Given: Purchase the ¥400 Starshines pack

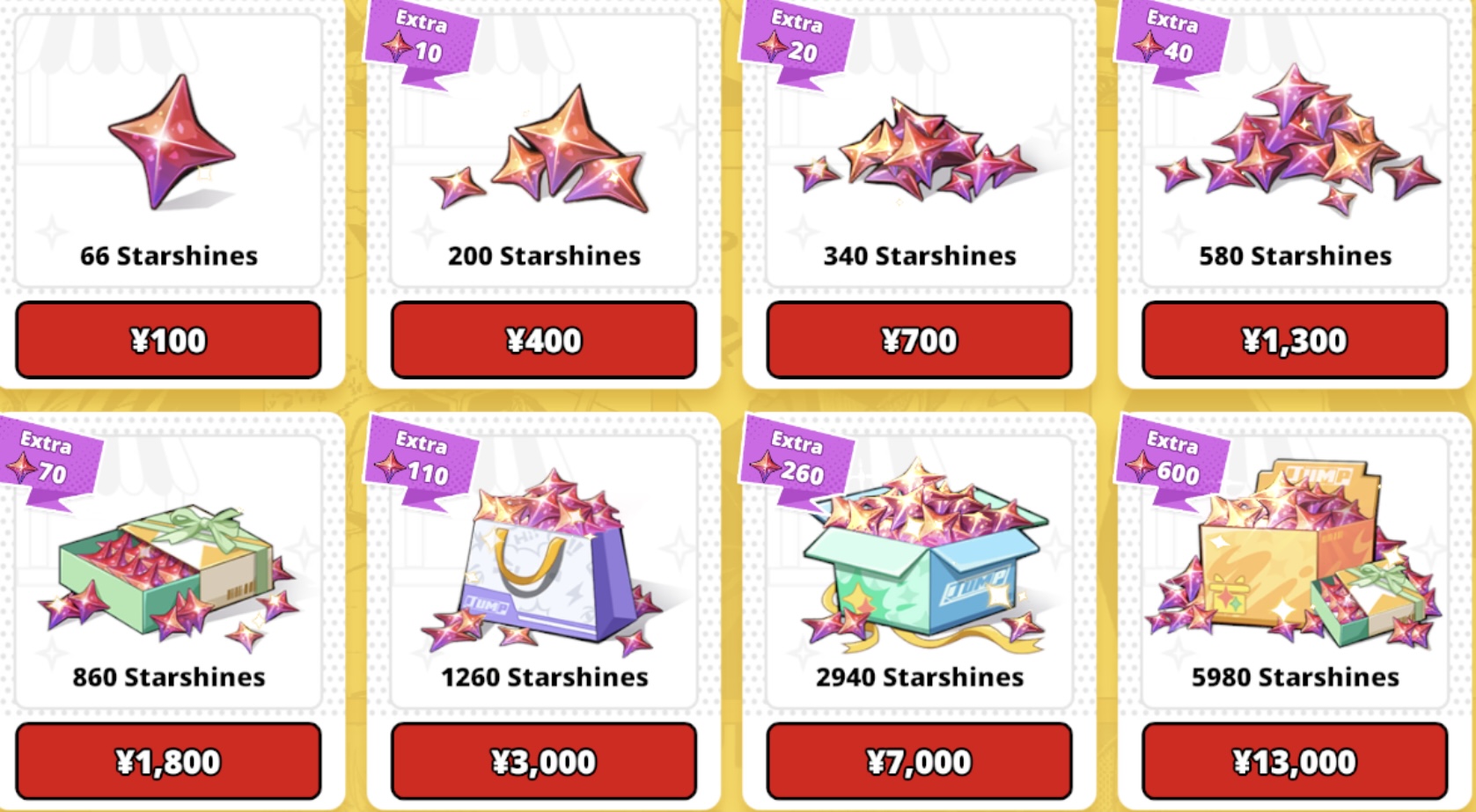Looking at the screenshot, I should click(x=544, y=340).
